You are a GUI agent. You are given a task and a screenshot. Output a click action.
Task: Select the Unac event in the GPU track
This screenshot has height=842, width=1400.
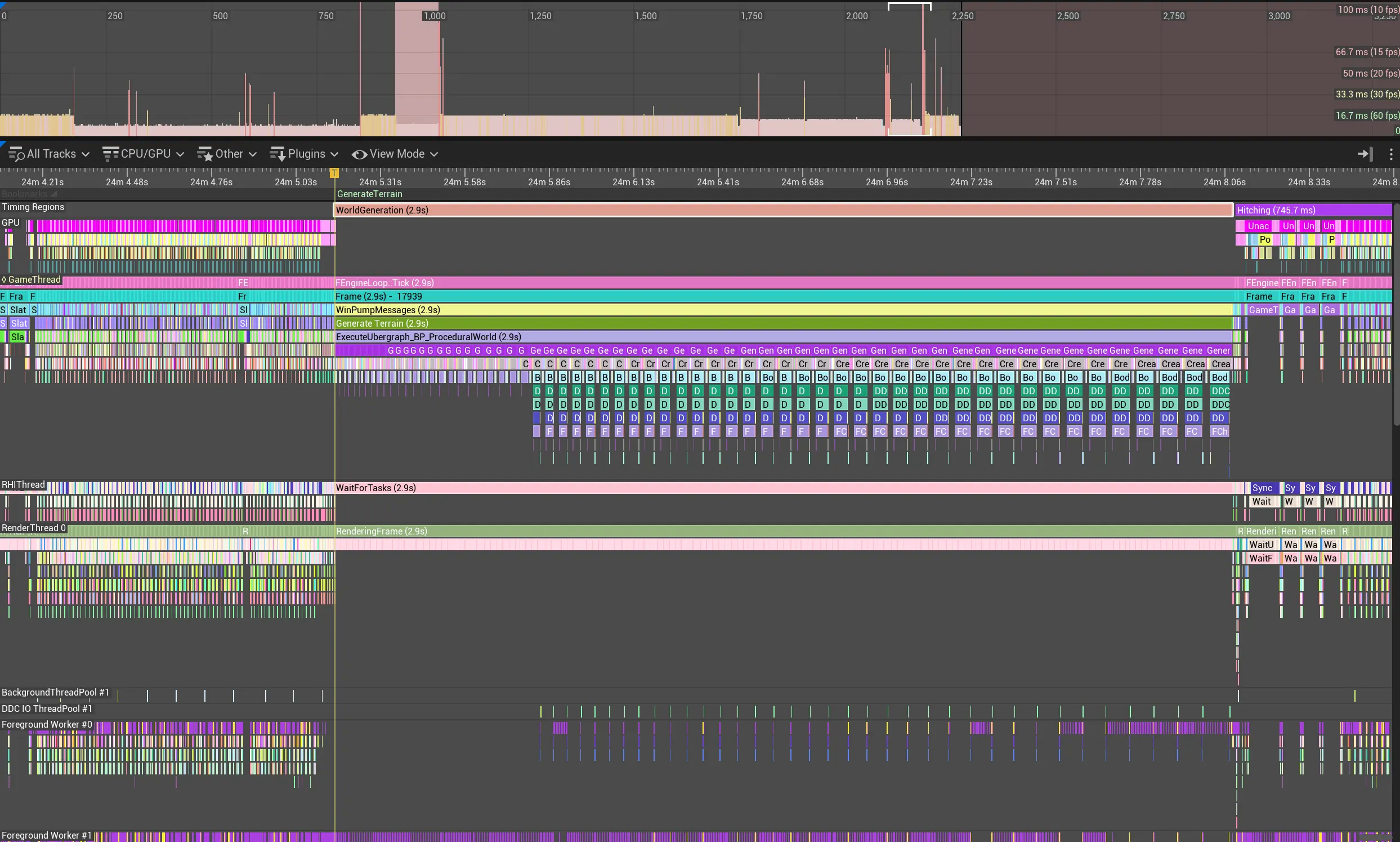pos(1258,226)
